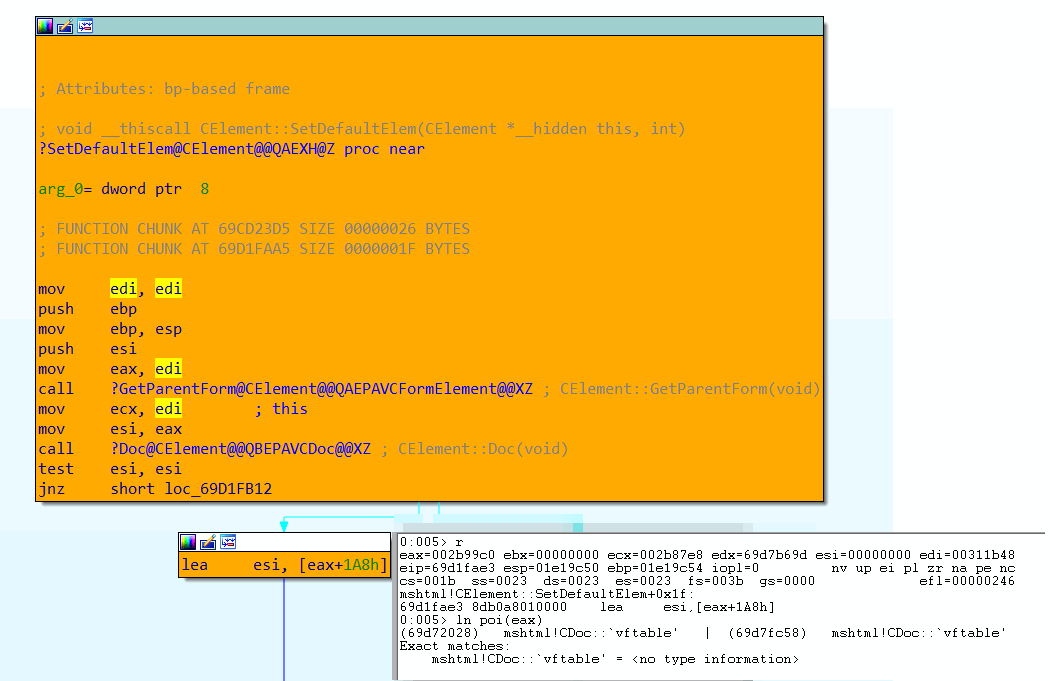1050x681 pixels.
Task: Jump to function chunk address 69D1FAA5
Action: [254, 249]
